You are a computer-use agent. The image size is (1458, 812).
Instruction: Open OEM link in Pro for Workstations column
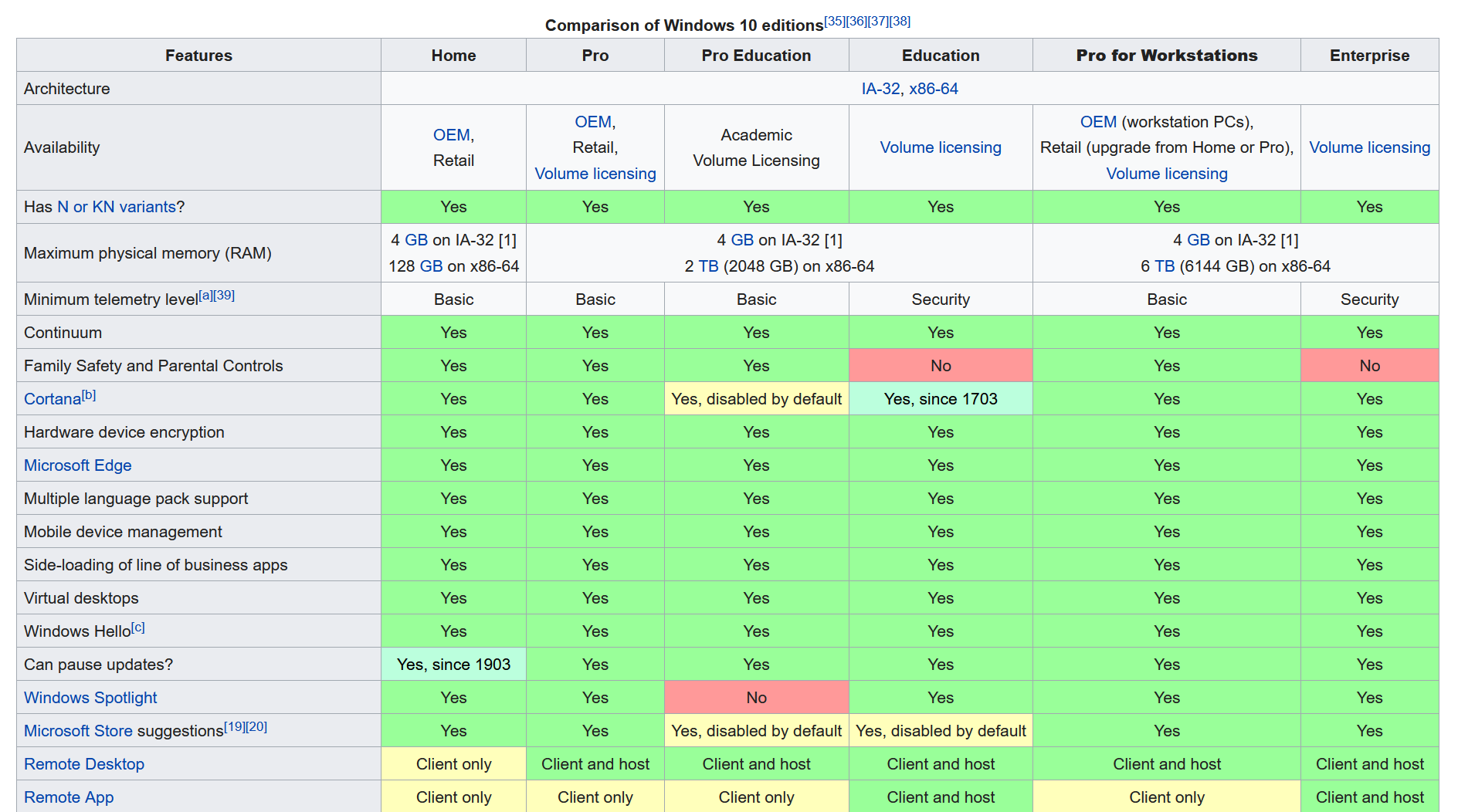coord(1098,122)
